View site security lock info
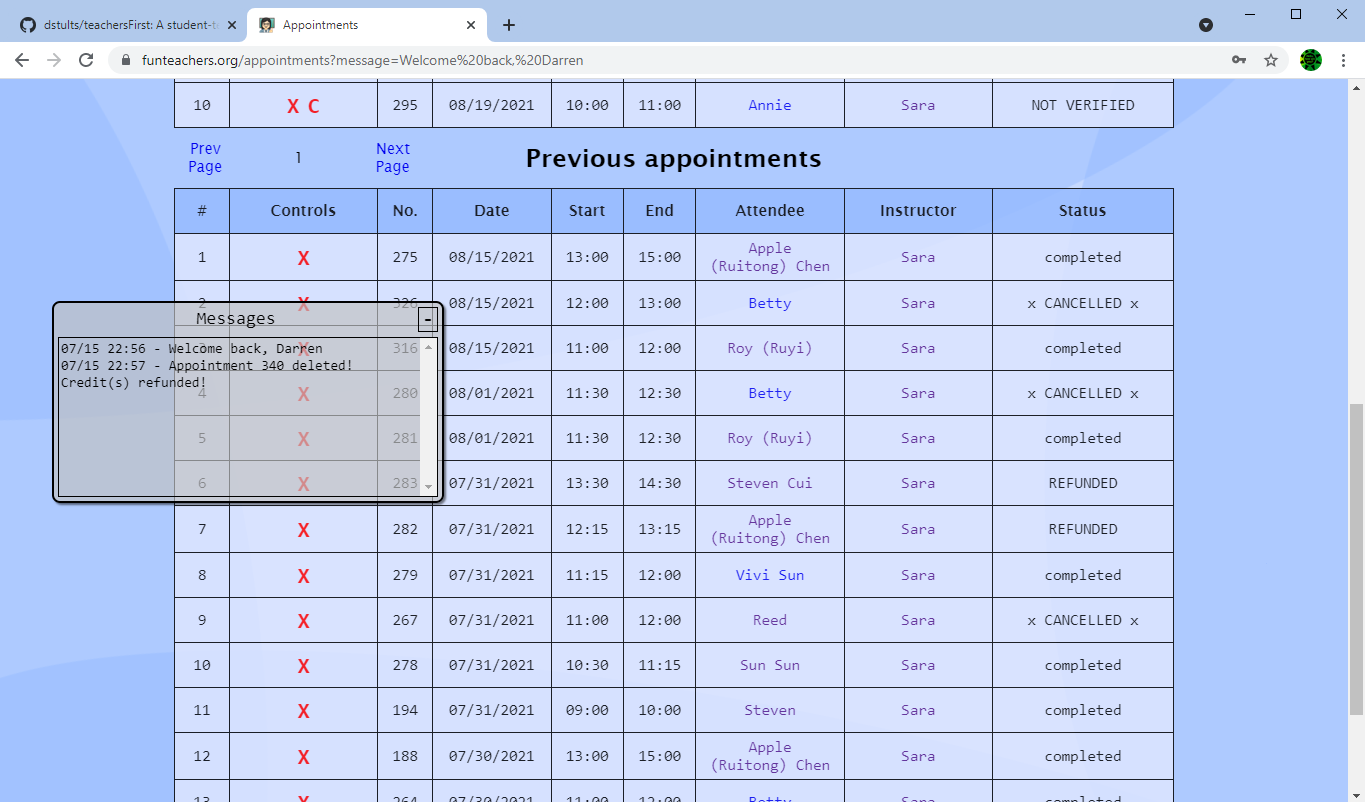 point(125,60)
